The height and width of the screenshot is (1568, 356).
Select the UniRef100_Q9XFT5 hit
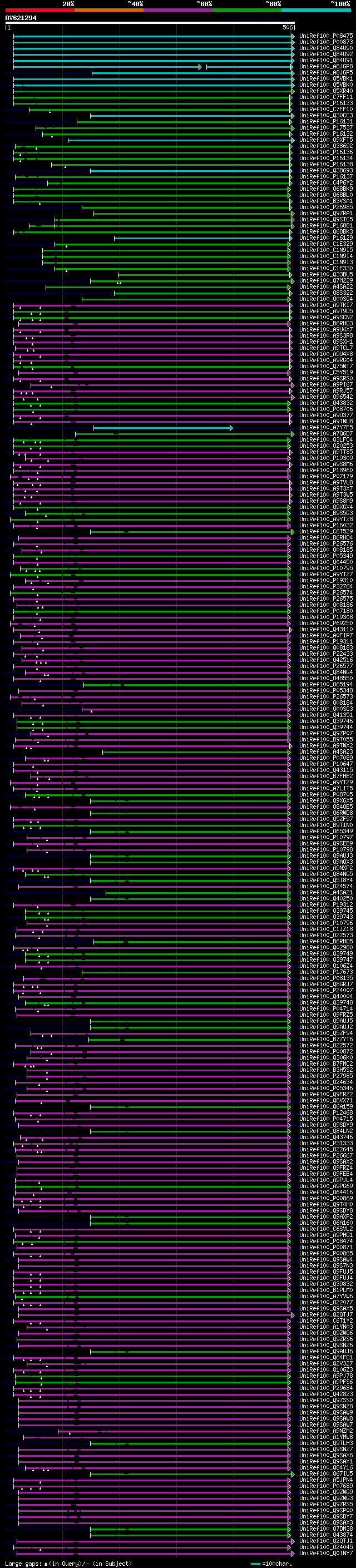(x=326, y=140)
